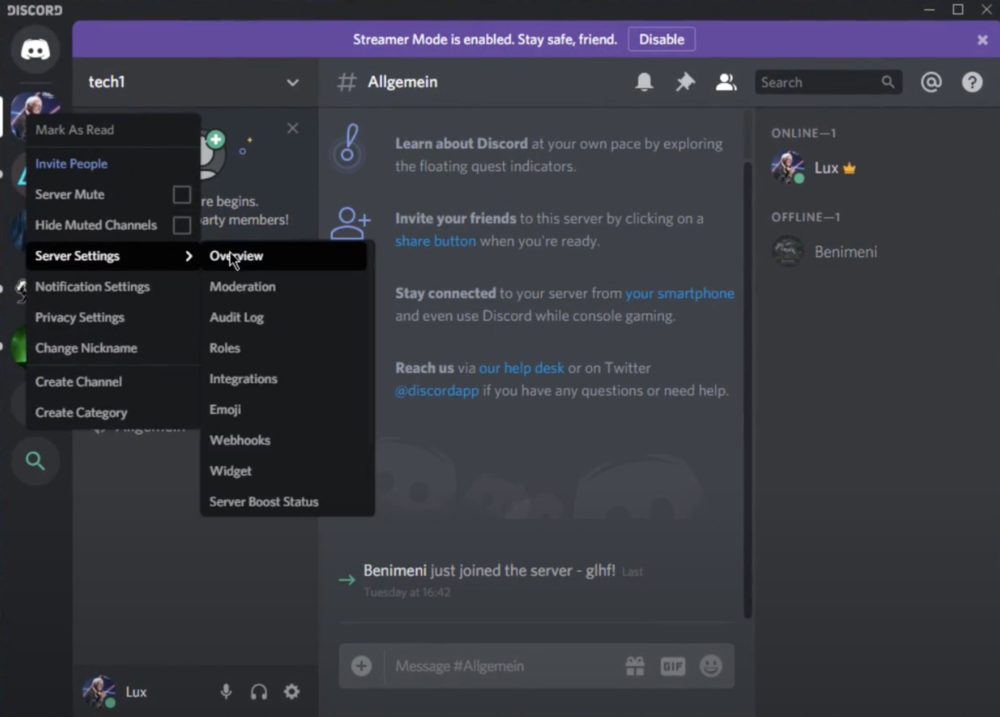Image resolution: width=1000 pixels, height=717 pixels.
Task: Deafen using the headphones icon
Action: [x=259, y=692]
